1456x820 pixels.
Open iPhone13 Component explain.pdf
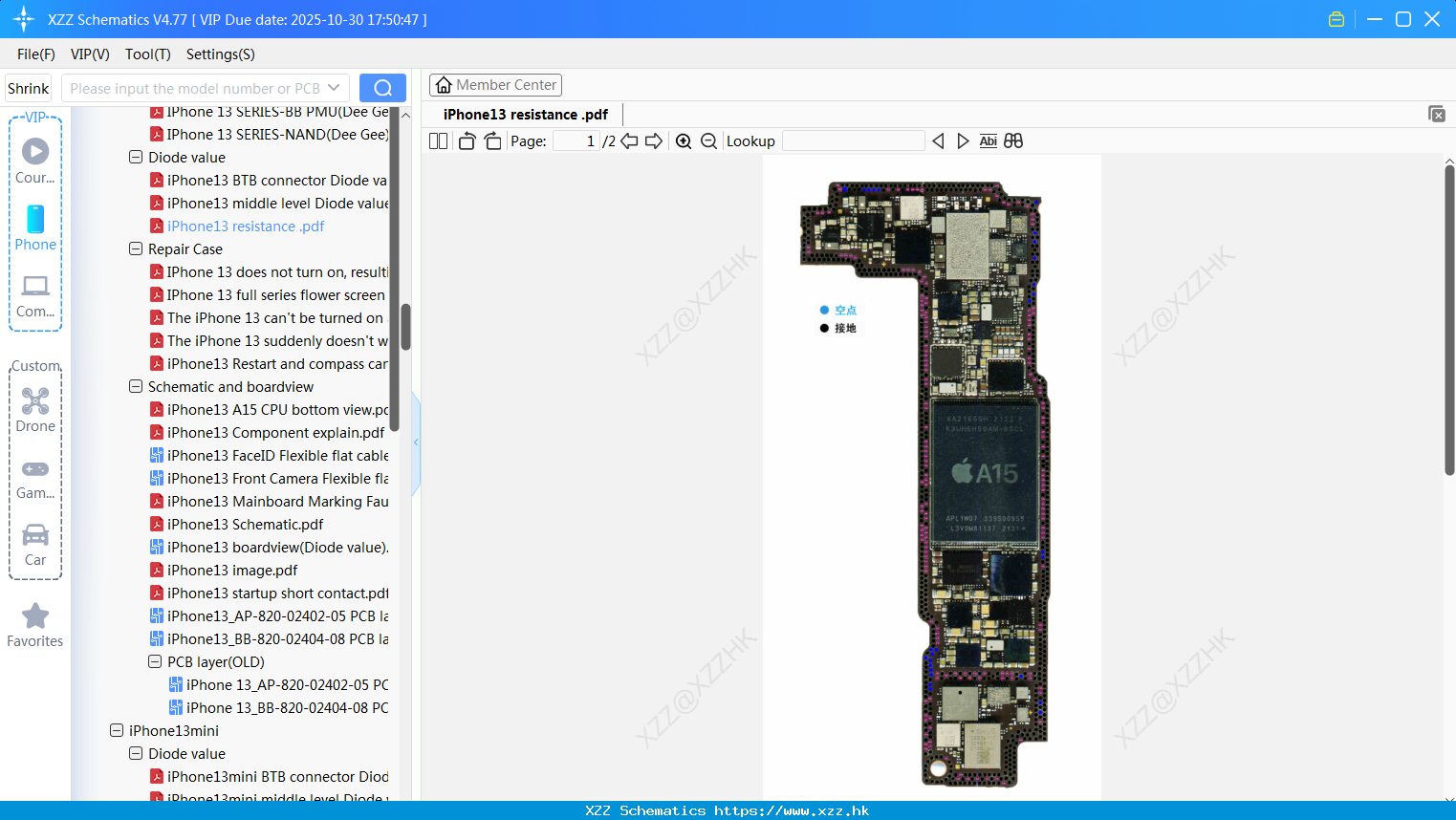coord(275,432)
